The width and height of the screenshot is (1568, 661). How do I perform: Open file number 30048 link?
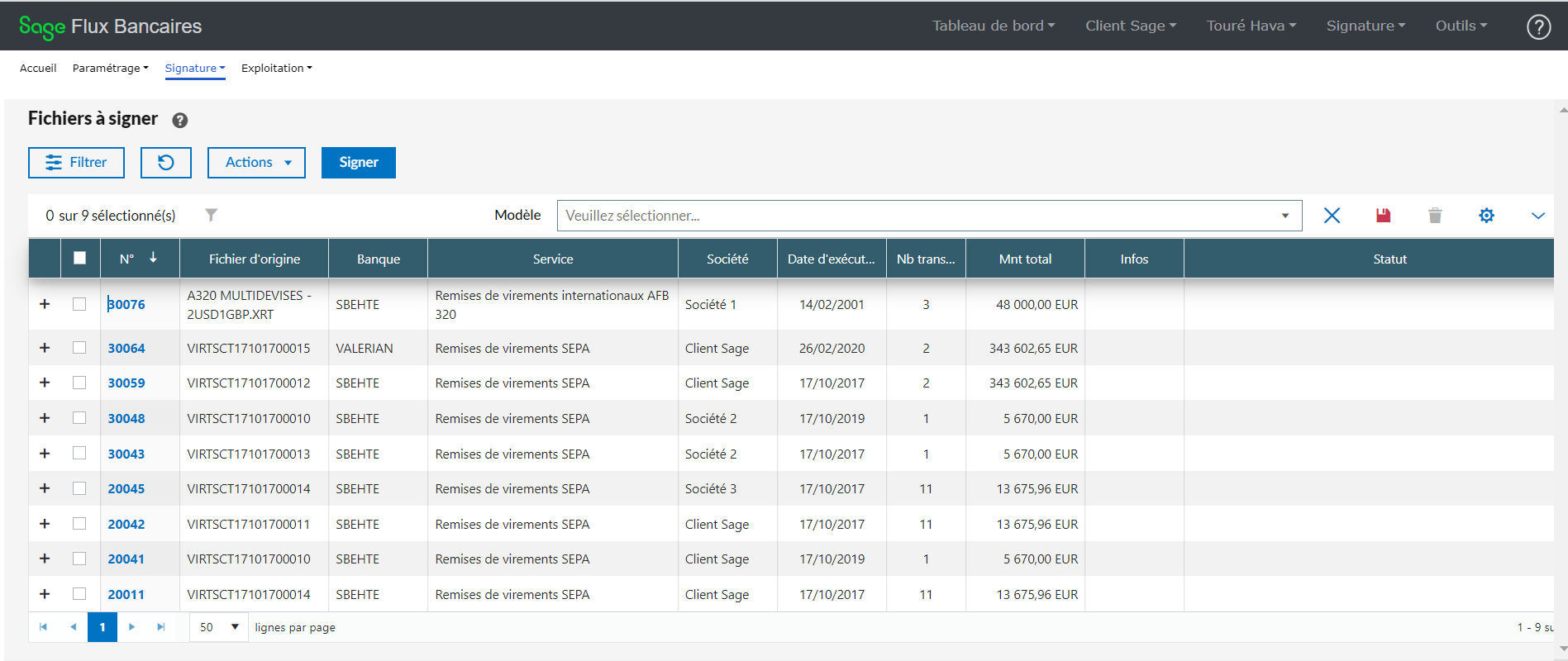coord(126,418)
